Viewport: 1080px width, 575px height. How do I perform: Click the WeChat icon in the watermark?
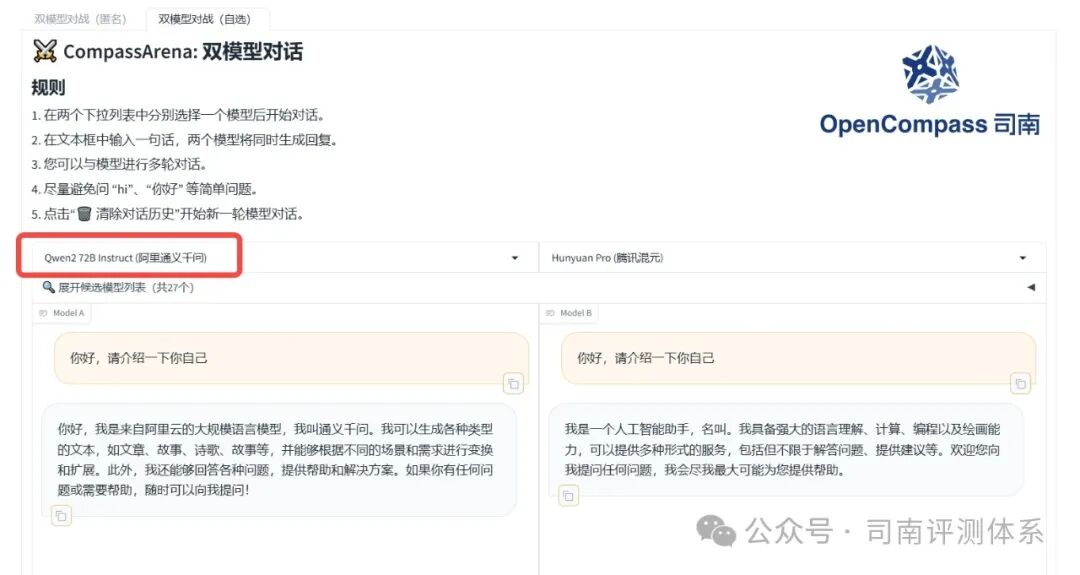tap(716, 531)
